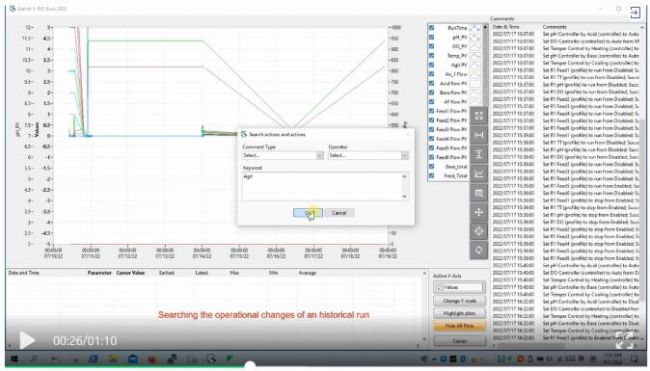Expand the Operator dropdown in search dialog
650x371 pixels.
click(x=369, y=155)
